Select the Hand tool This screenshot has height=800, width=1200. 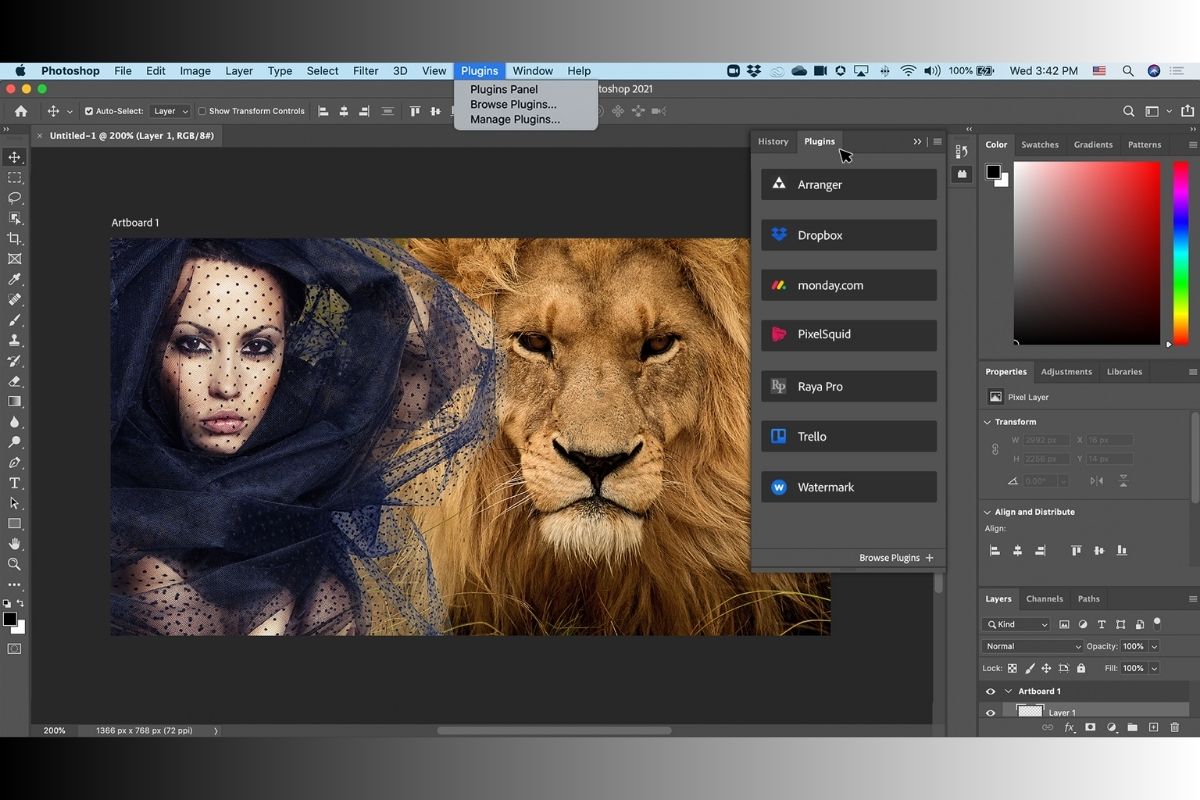point(14,544)
